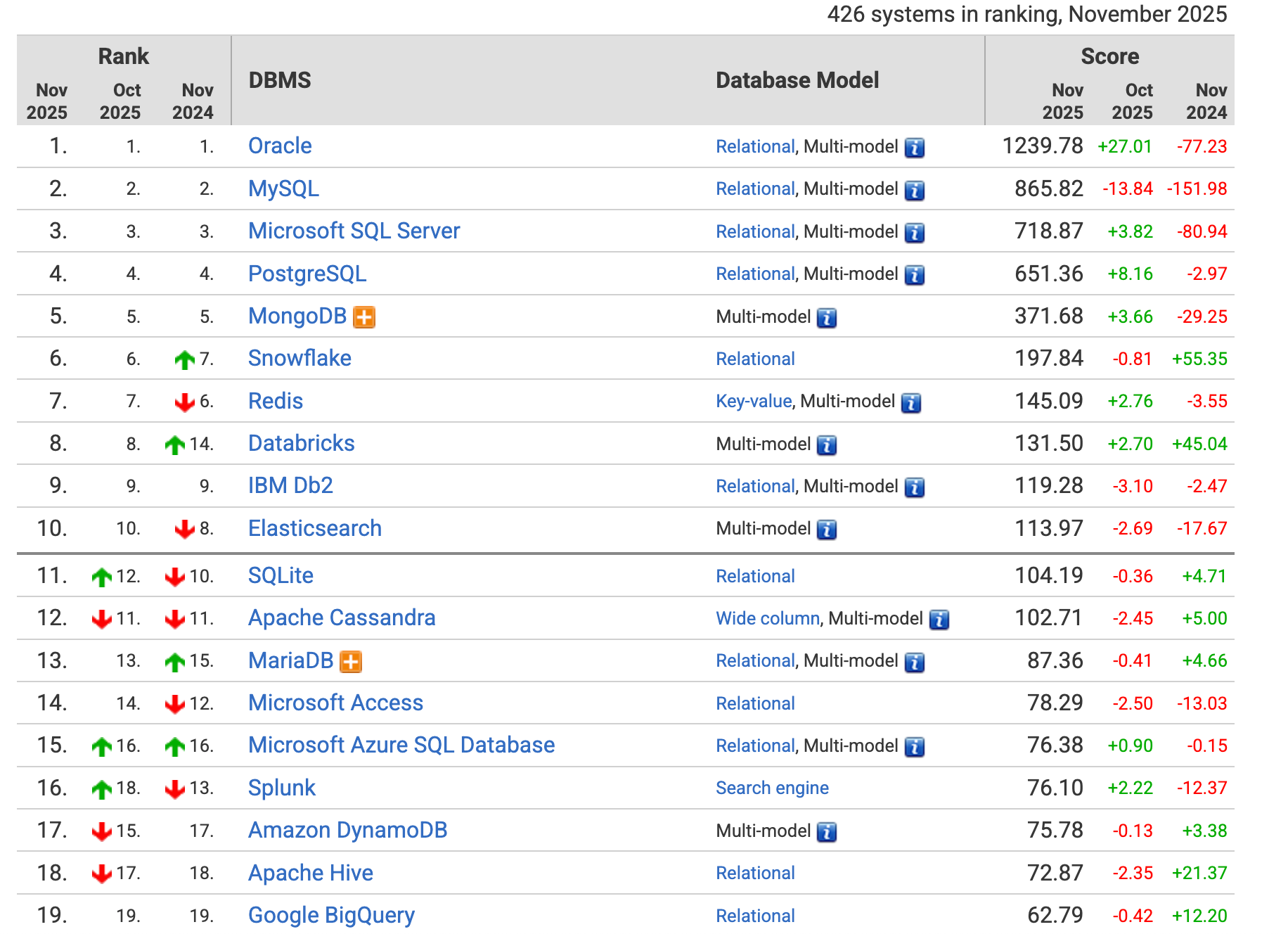
Task: Open the Search engine model link for Splunk
Action: coord(772,788)
